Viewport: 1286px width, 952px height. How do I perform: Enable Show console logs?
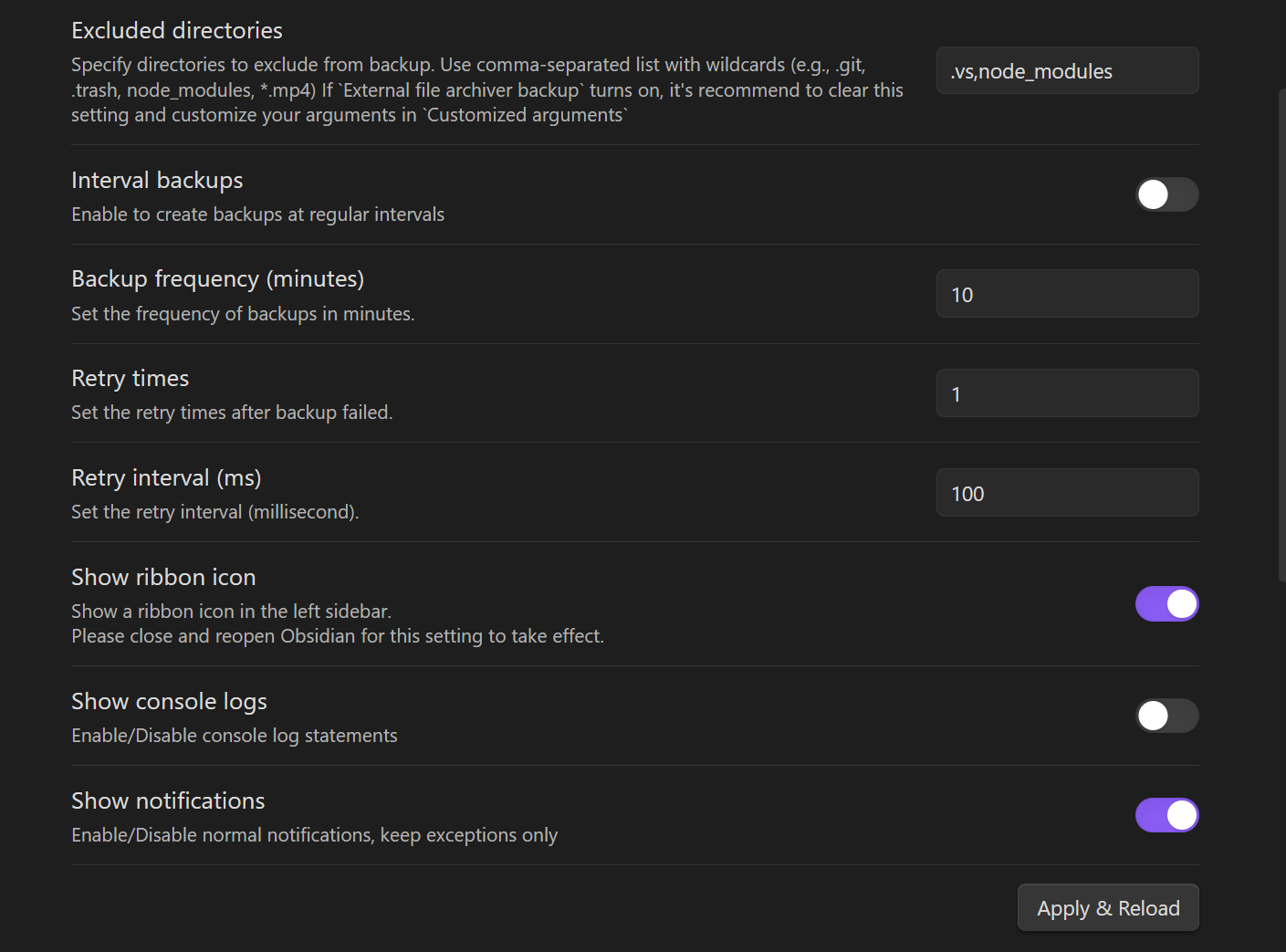(1166, 716)
